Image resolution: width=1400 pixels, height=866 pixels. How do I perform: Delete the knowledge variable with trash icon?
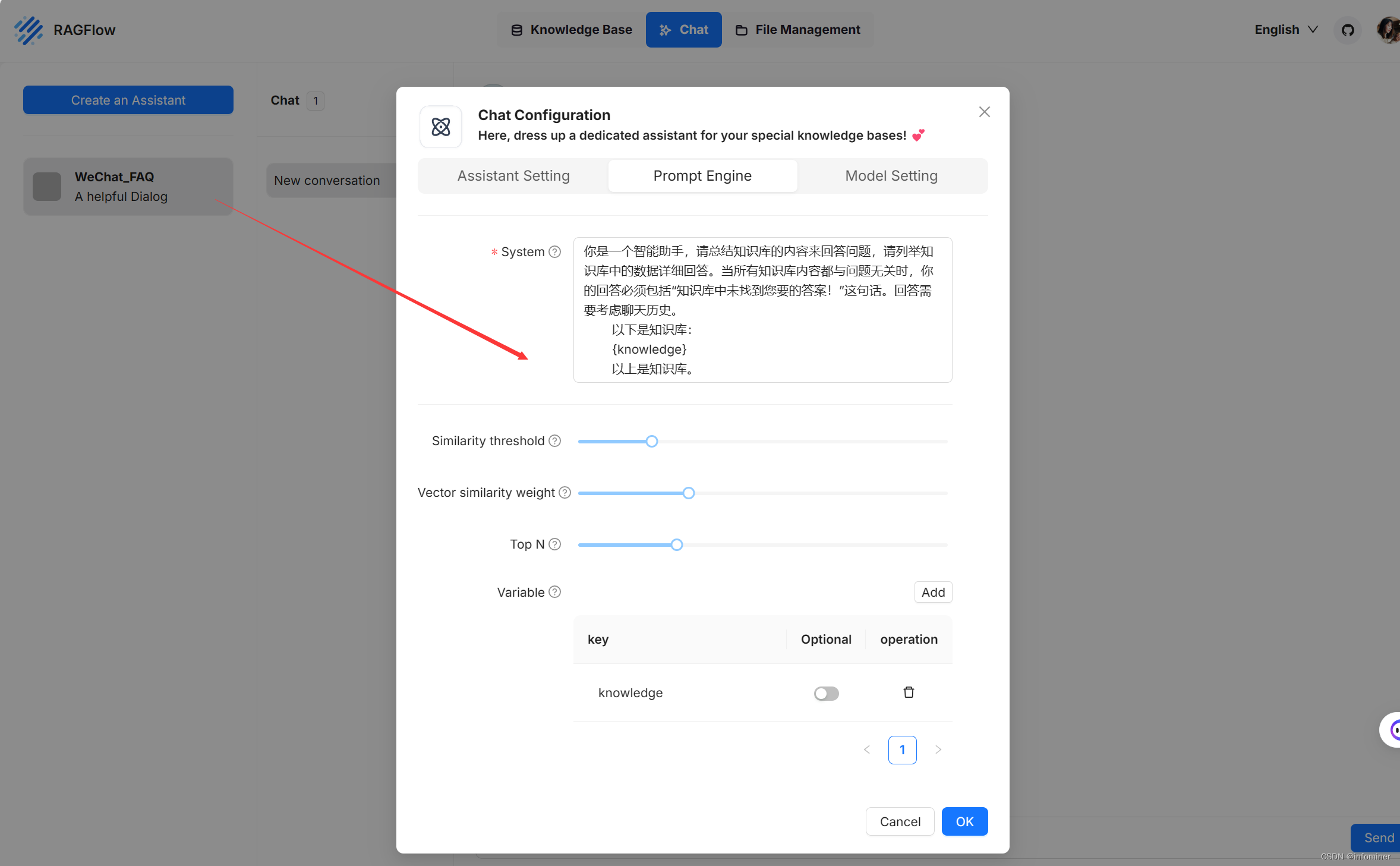(908, 692)
